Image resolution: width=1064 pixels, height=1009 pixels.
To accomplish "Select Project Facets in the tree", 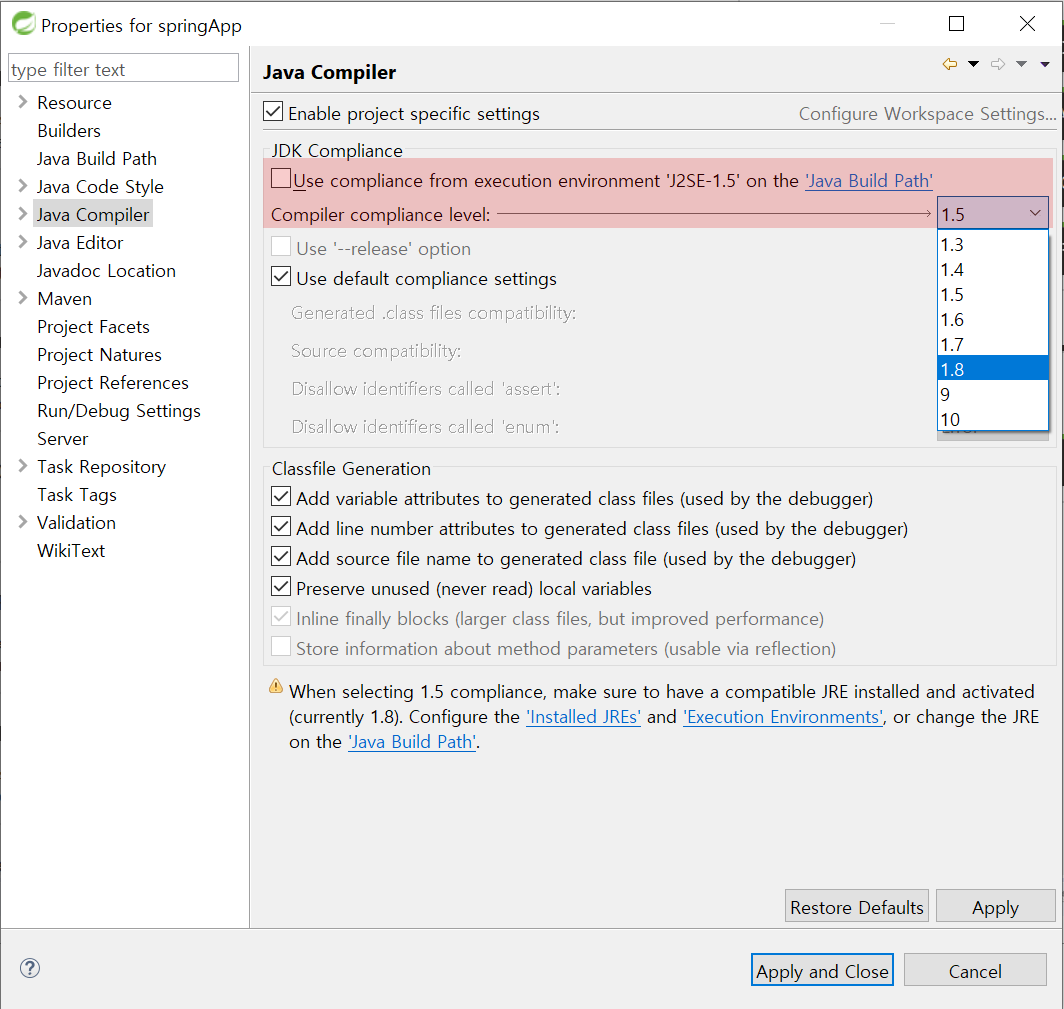I will coord(93,326).
